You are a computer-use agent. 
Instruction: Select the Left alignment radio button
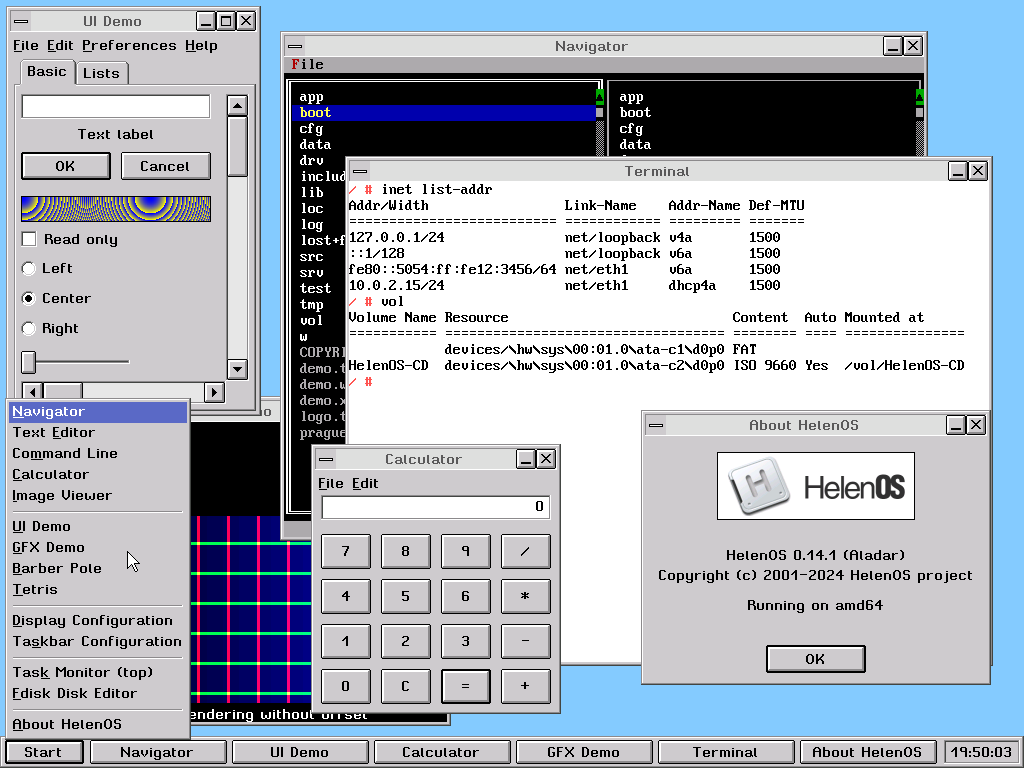(x=30, y=268)
